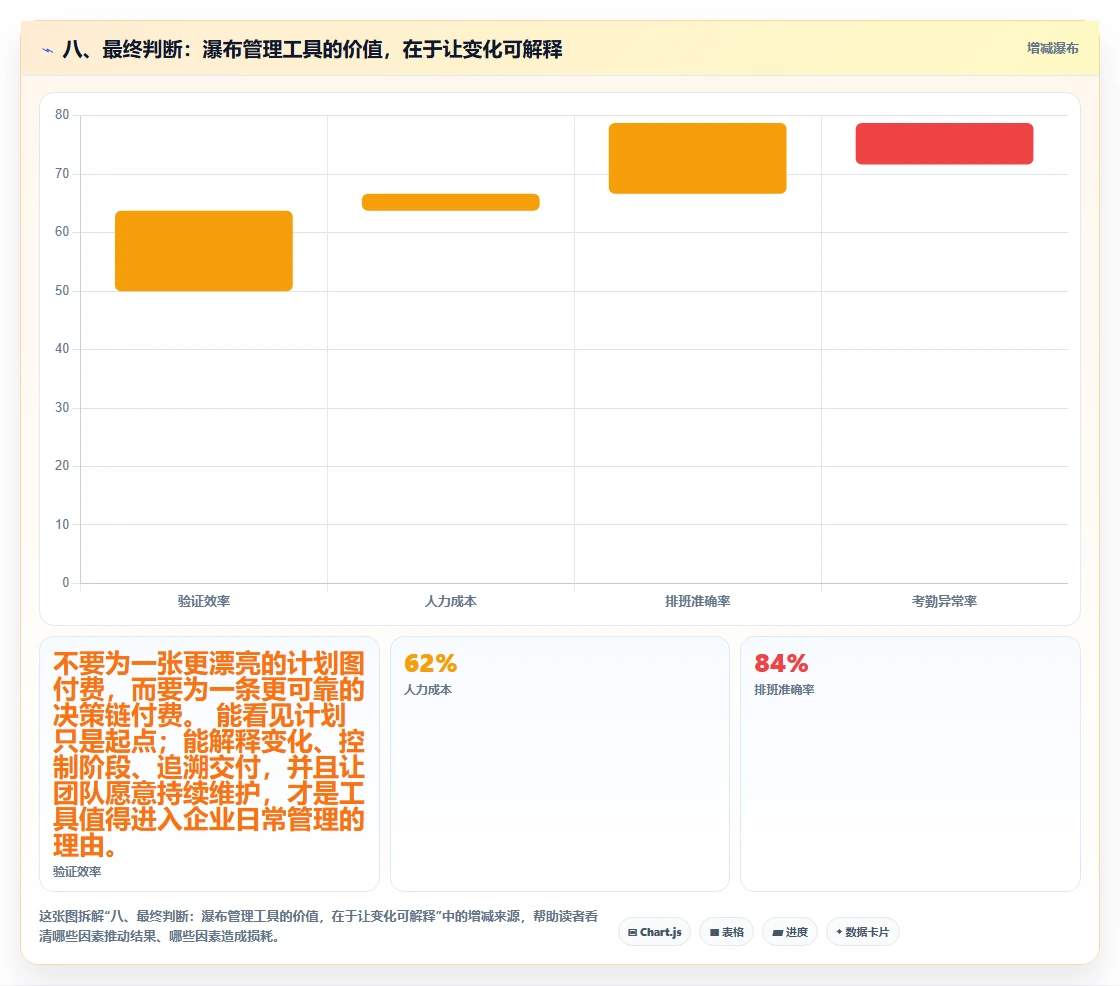Click 排班准确率 caption under 84%

(x=784, y=690)
